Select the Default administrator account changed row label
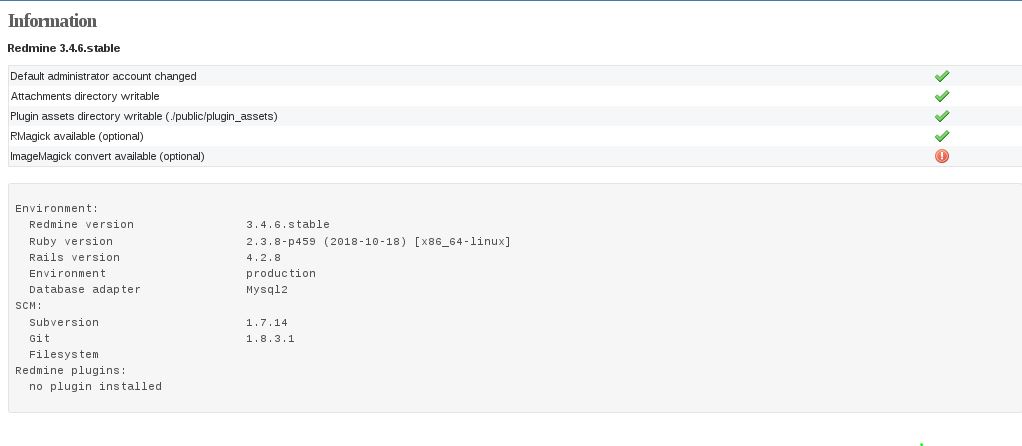The height and width of the screenshot is (446, 1022). (x=103, y=76)
